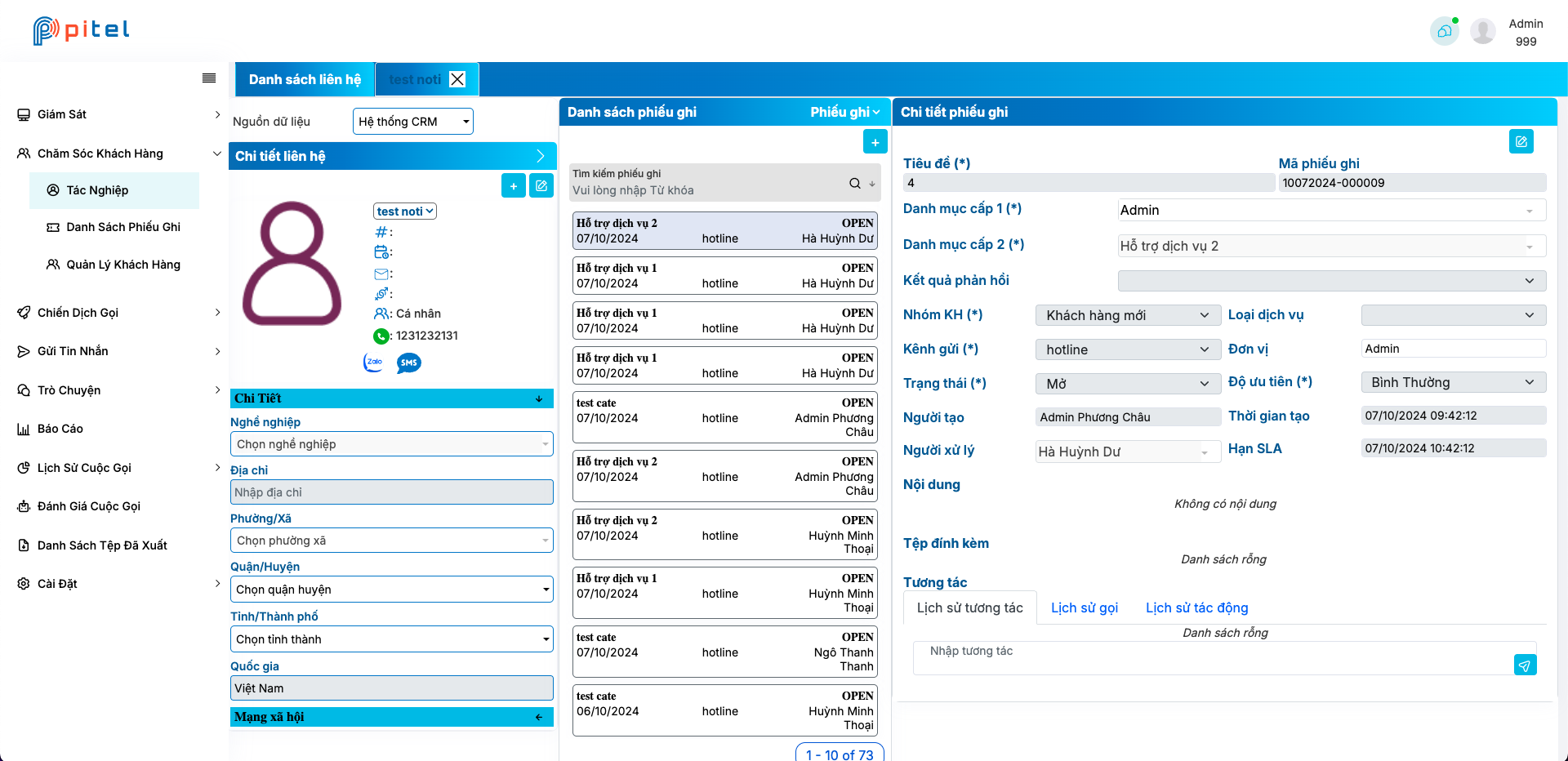Viewport: 1568px width, 761px height.
Task: Select the Lịch sử tương tác tab
Action: coord(970,607)
